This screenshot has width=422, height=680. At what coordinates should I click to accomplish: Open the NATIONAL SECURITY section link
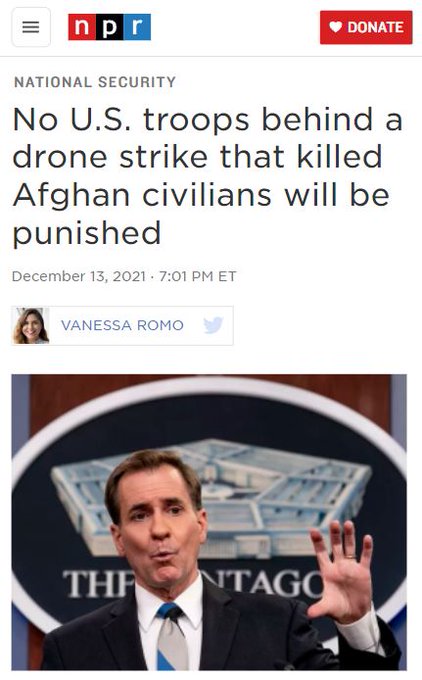point(95,82)
